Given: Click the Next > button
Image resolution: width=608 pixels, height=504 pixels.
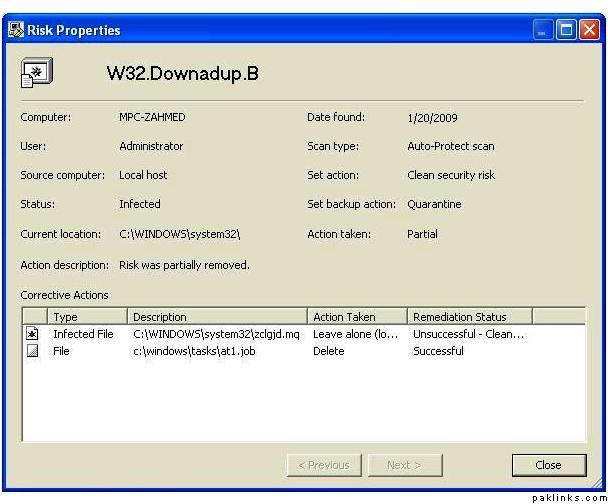Looking at the screenshot, I should (404, 465).
